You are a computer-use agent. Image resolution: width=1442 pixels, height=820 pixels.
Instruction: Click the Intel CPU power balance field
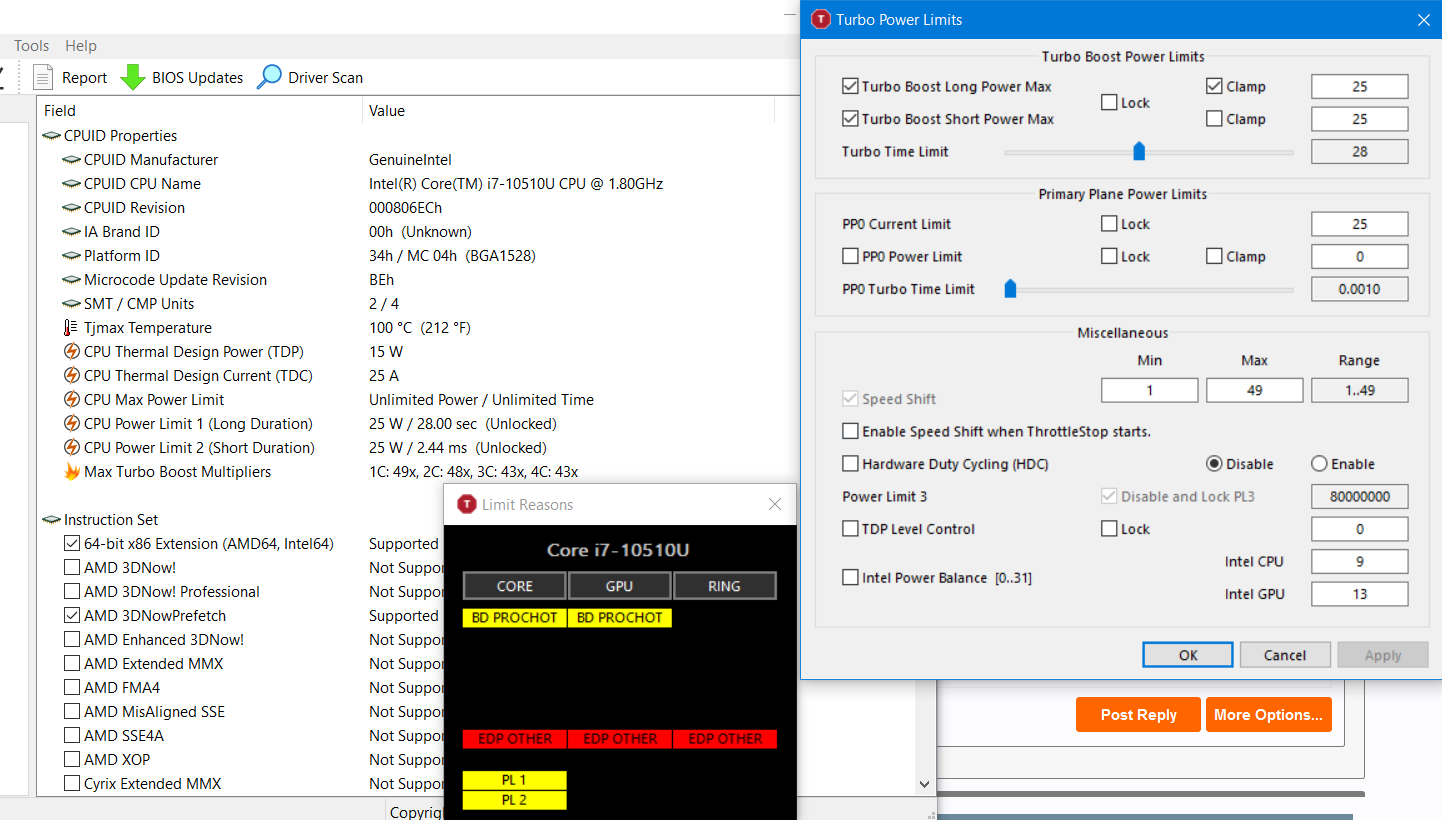[1359, 562]
